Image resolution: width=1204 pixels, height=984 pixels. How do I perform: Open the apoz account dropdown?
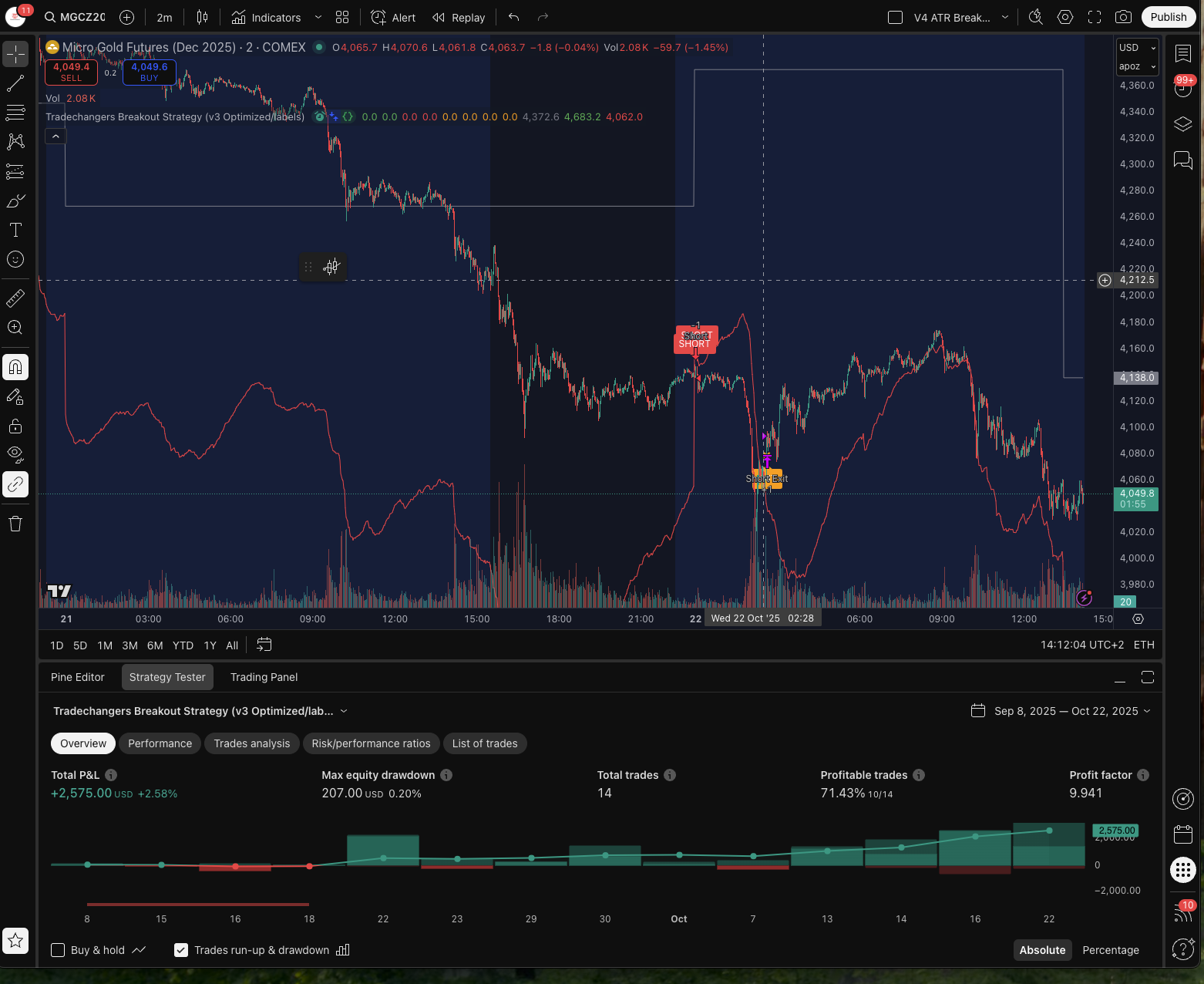(1136, 66)
